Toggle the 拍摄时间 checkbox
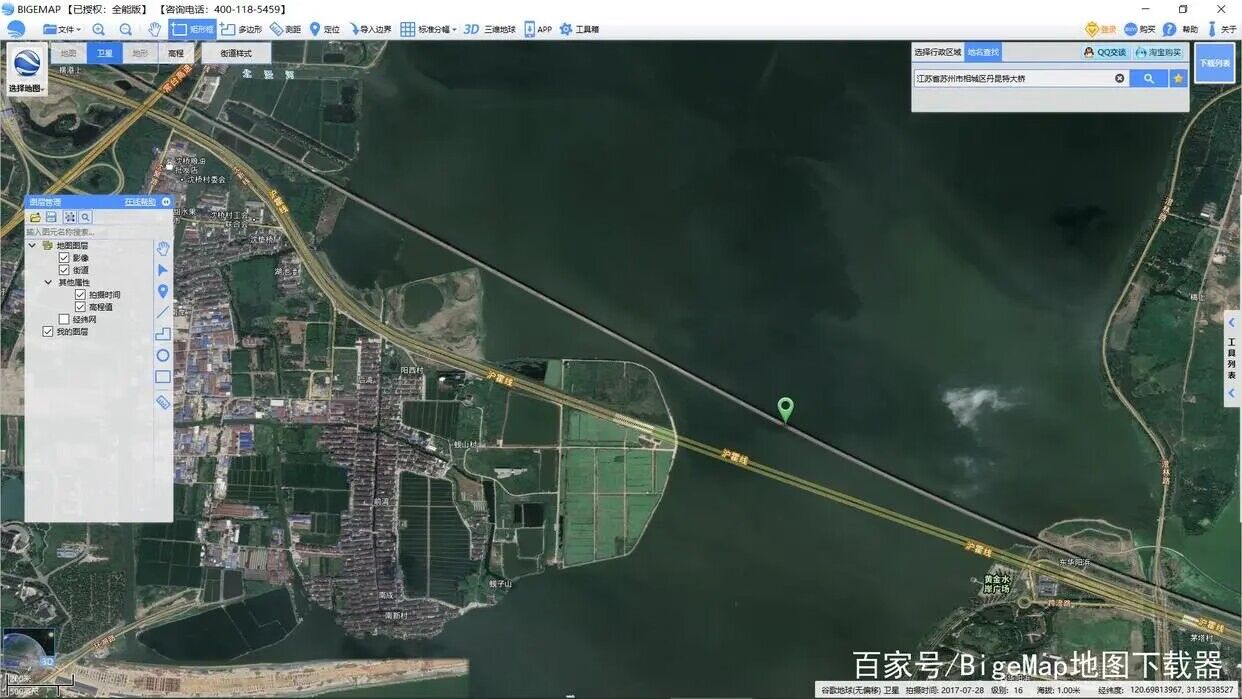The height and width of the screenshot is (699, 1242). click(x=80, y=295)
